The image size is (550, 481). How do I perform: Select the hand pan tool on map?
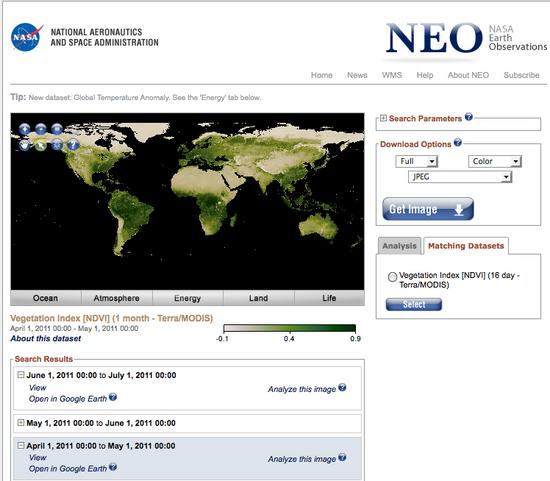pos(25,145)
